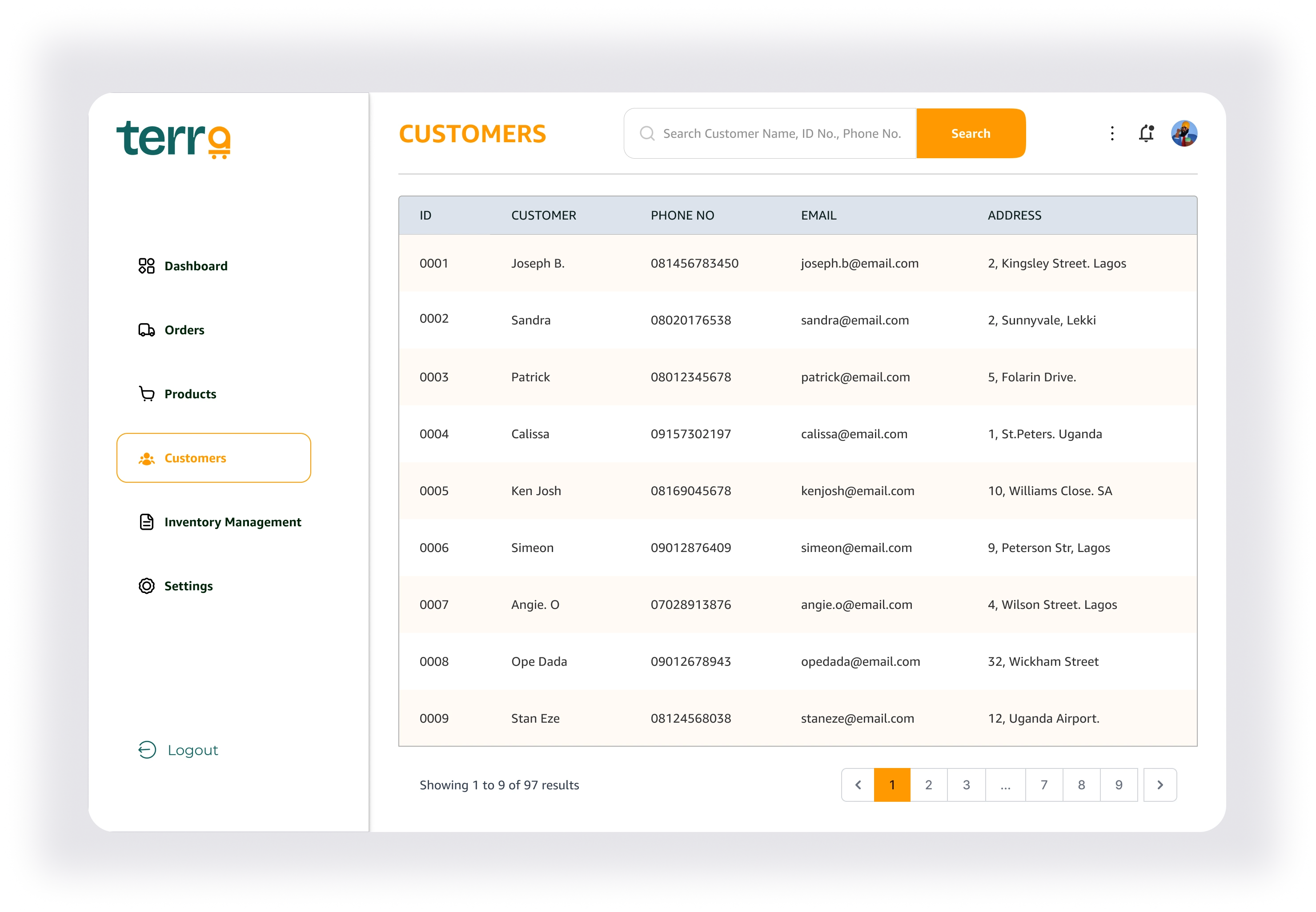
Task: Focus the customer search input field
Action: click(x=781, y=133)
